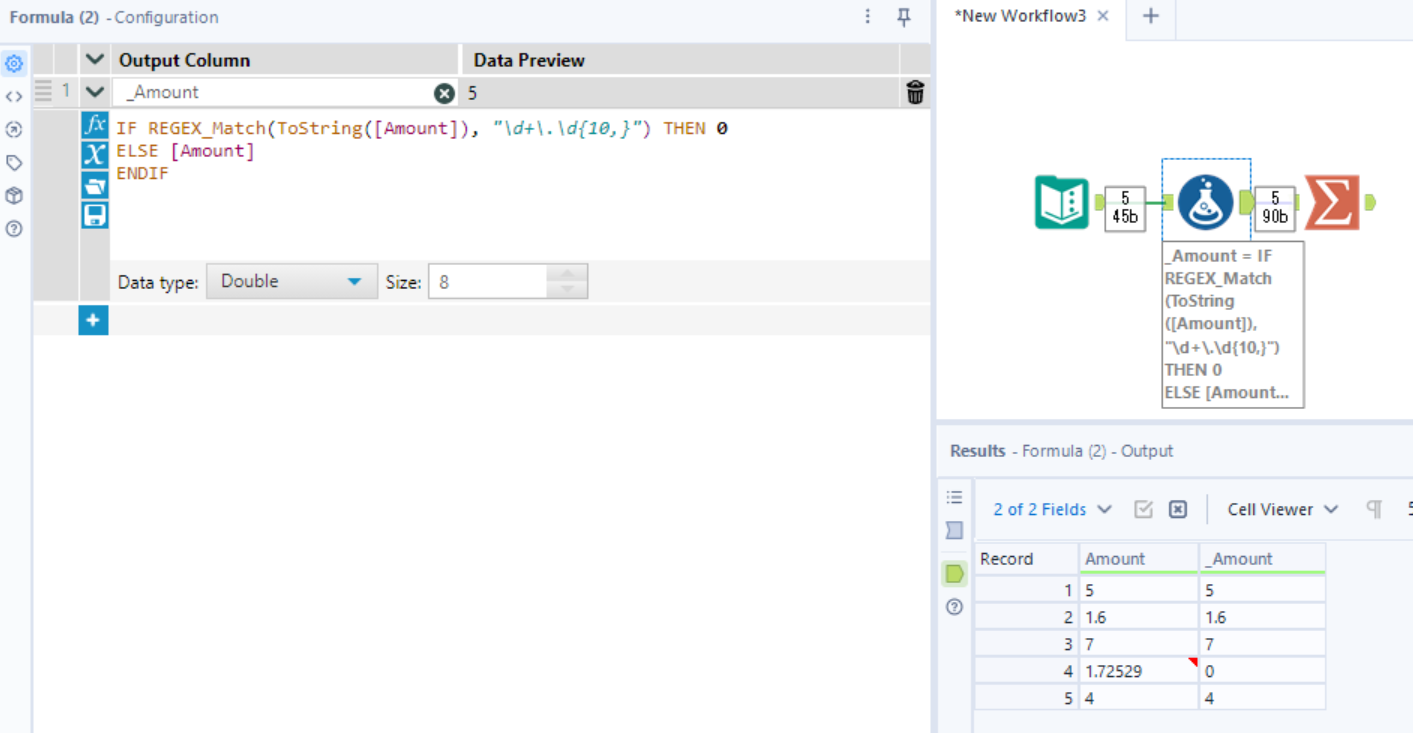Open the Data type Double dropdown

[292, 282]
